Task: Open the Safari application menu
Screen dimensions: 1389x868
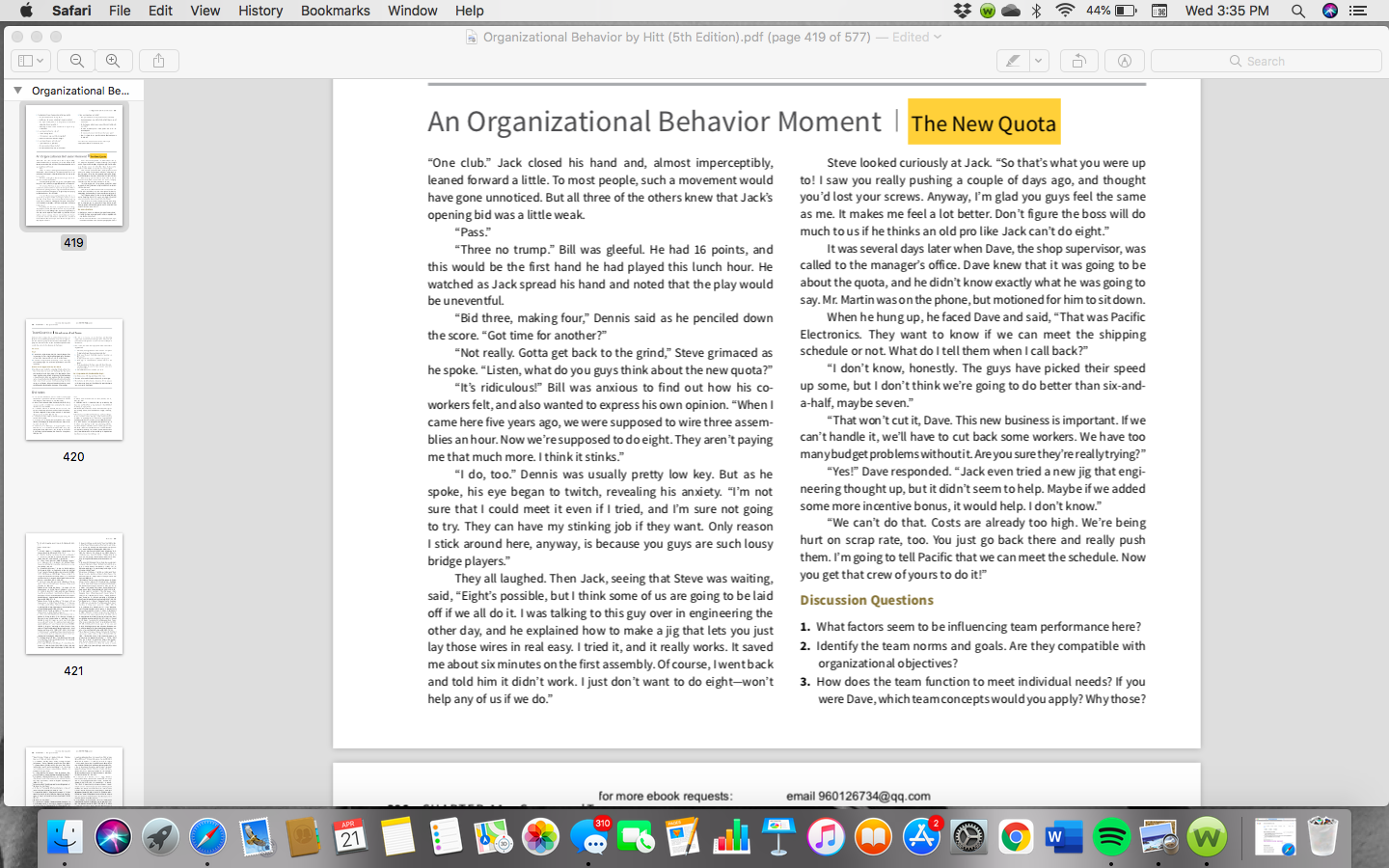Action: point(71,11)
